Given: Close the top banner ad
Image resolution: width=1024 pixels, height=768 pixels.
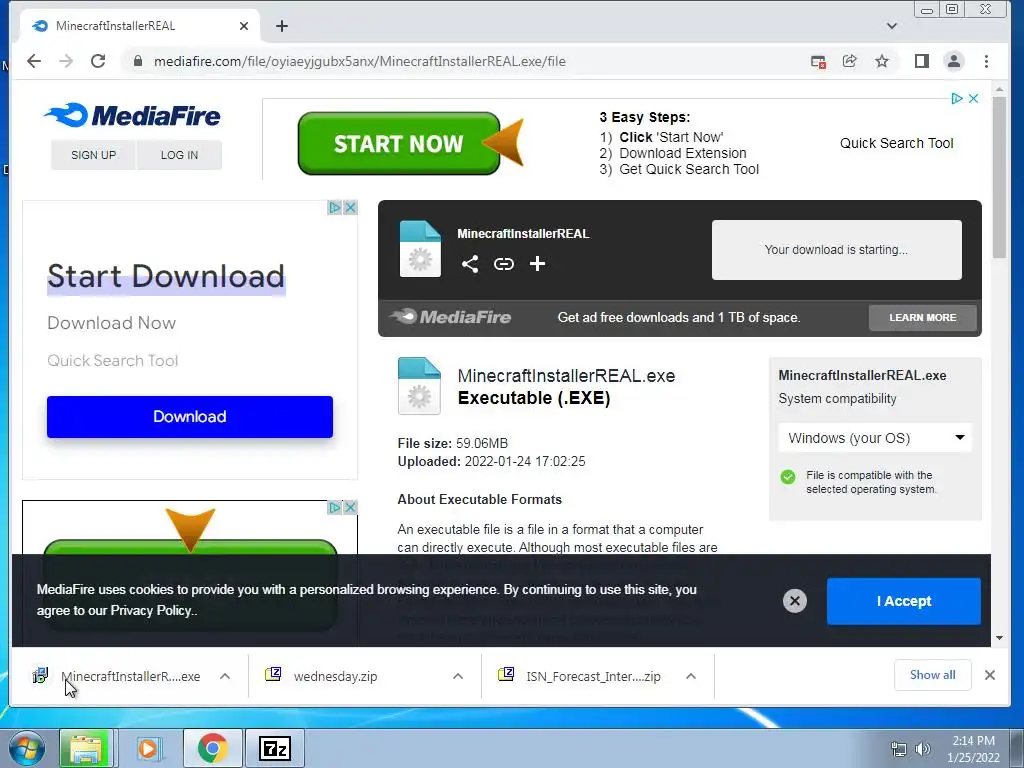Looking at the screenshot, I should tap(974, 99).
